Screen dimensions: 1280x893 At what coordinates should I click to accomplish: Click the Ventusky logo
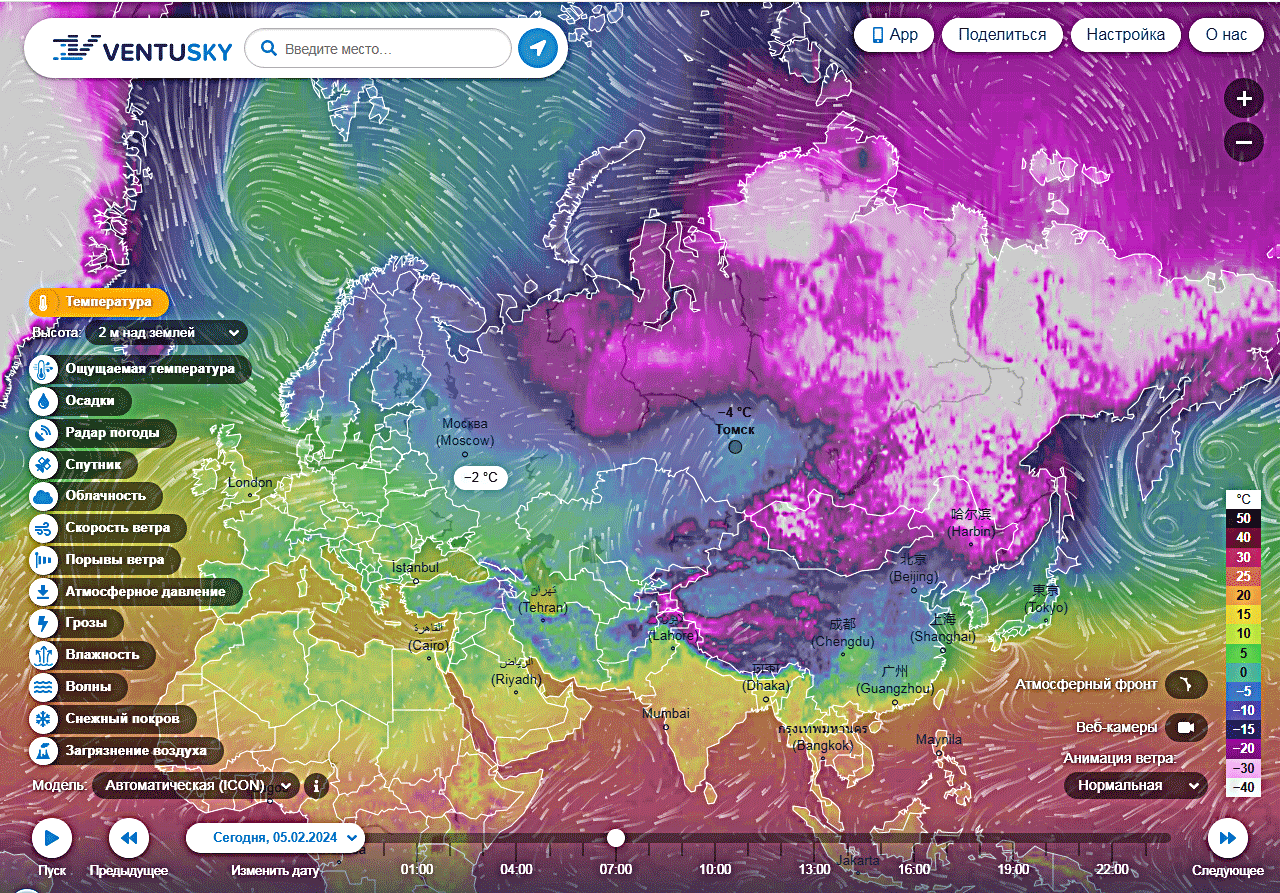click(x=142, y=48)
